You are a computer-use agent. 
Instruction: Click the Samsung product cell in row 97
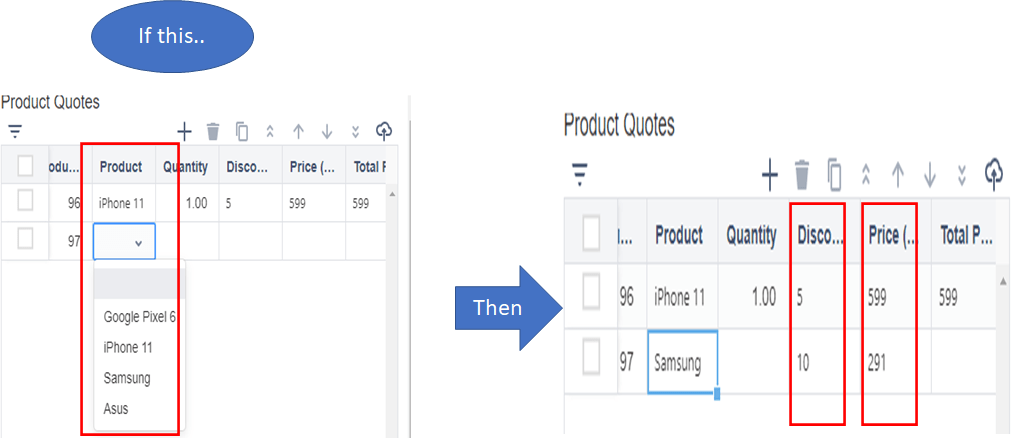[681, 363]
